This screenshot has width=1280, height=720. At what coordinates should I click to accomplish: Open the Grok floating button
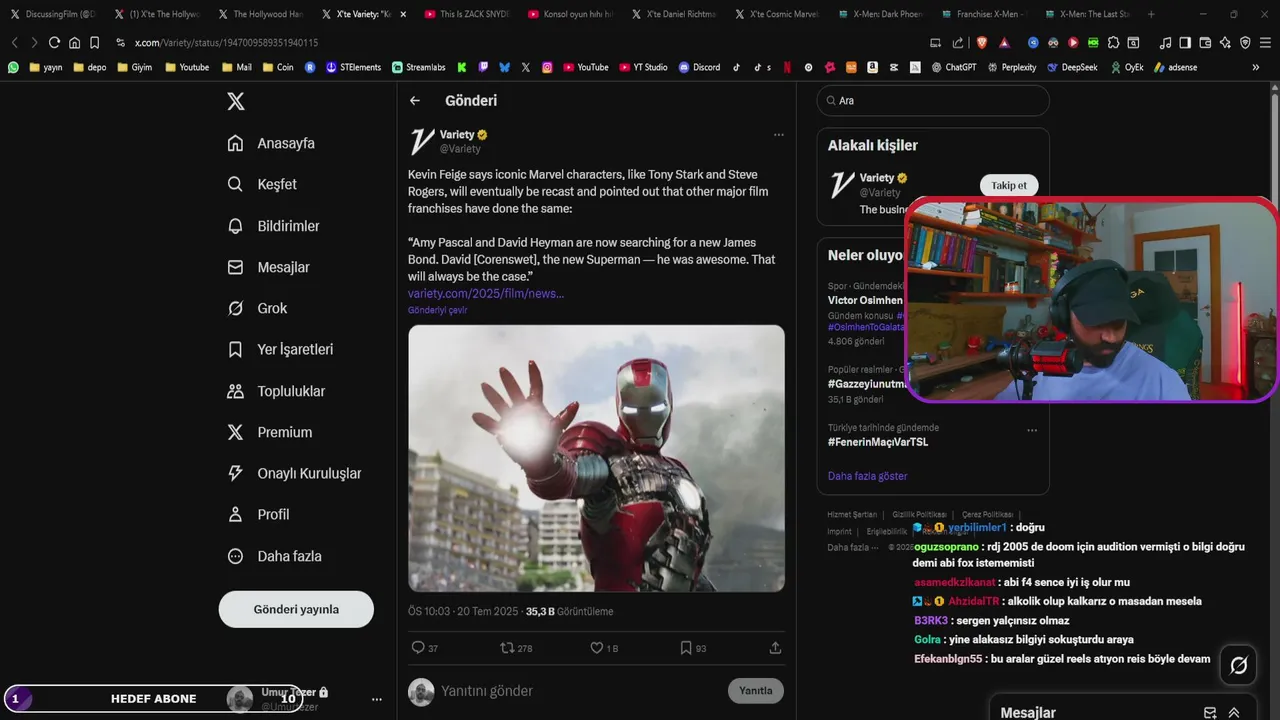pos(1238,665)
